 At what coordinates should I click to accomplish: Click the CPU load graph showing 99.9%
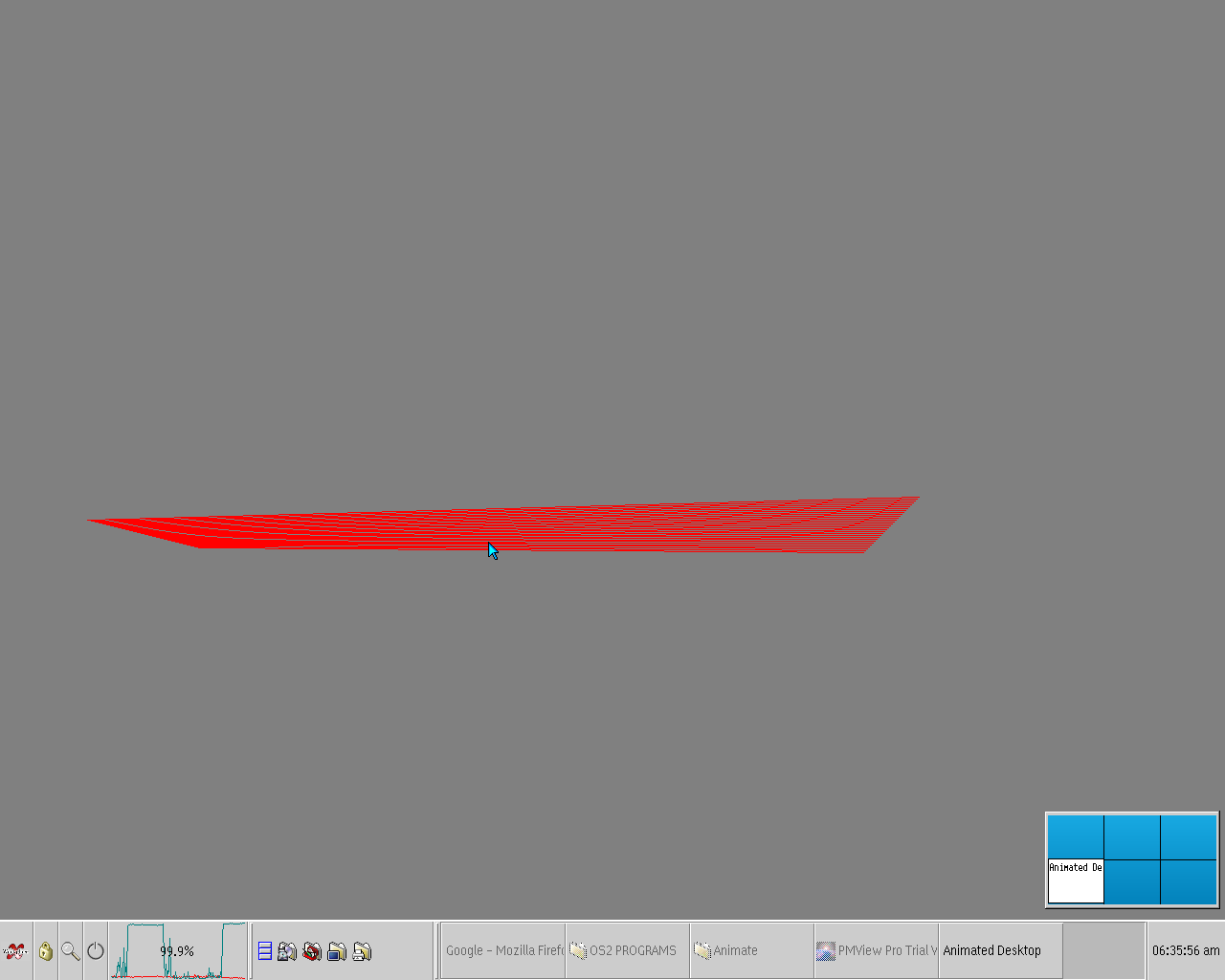coord(179,951)
